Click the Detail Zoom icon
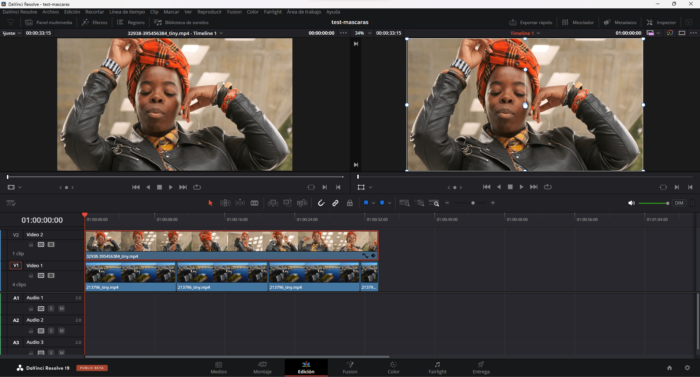The width and height of the screenshot is (700, 377). tap(419, 203)
